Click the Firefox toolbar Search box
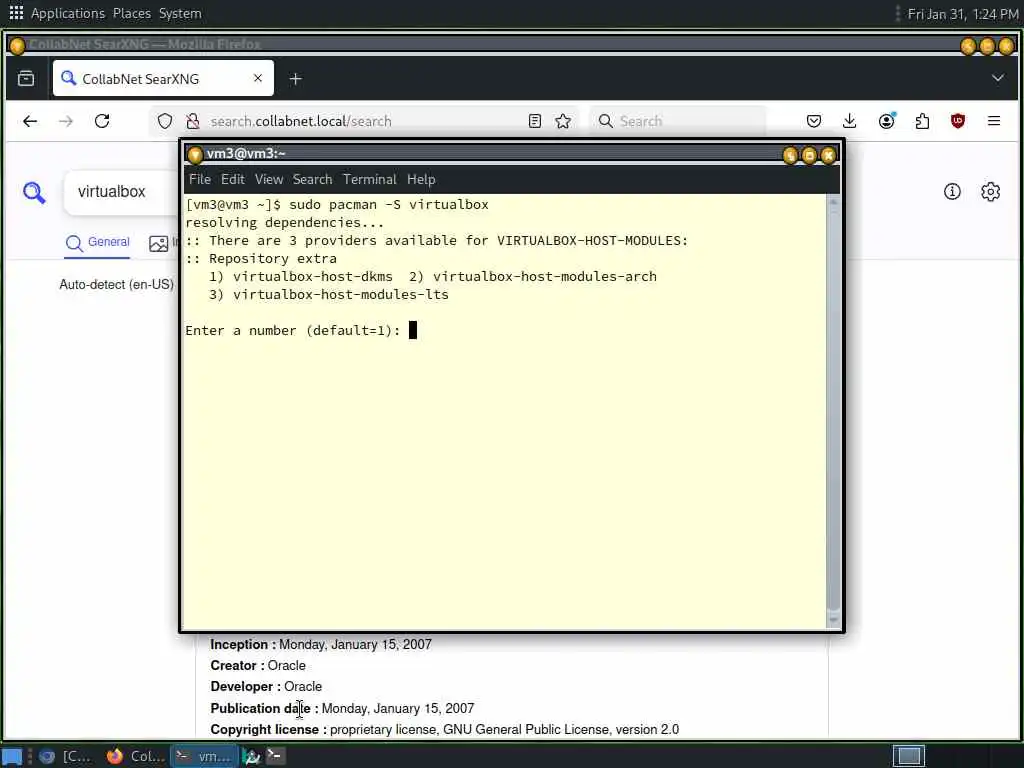Viewport: 1024px width, 768px height. pos(678,121)
